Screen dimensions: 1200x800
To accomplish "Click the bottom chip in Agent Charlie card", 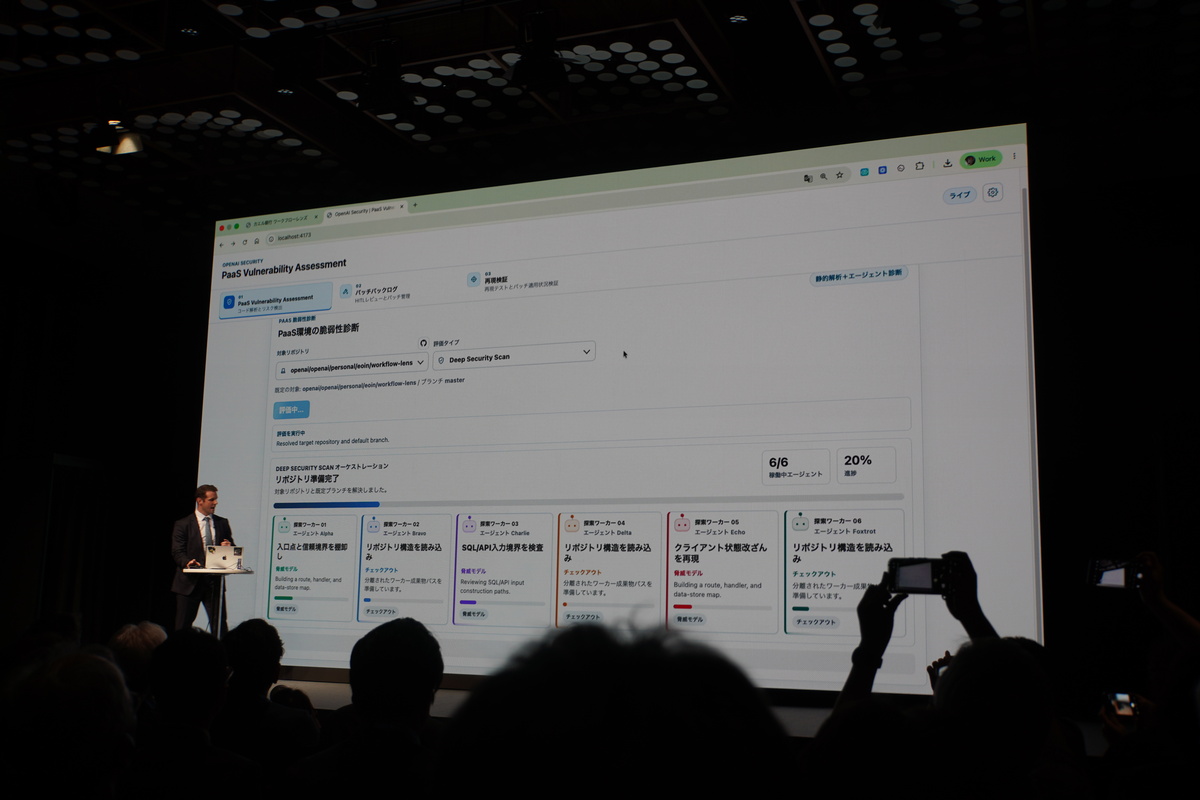I will (474, 614).
